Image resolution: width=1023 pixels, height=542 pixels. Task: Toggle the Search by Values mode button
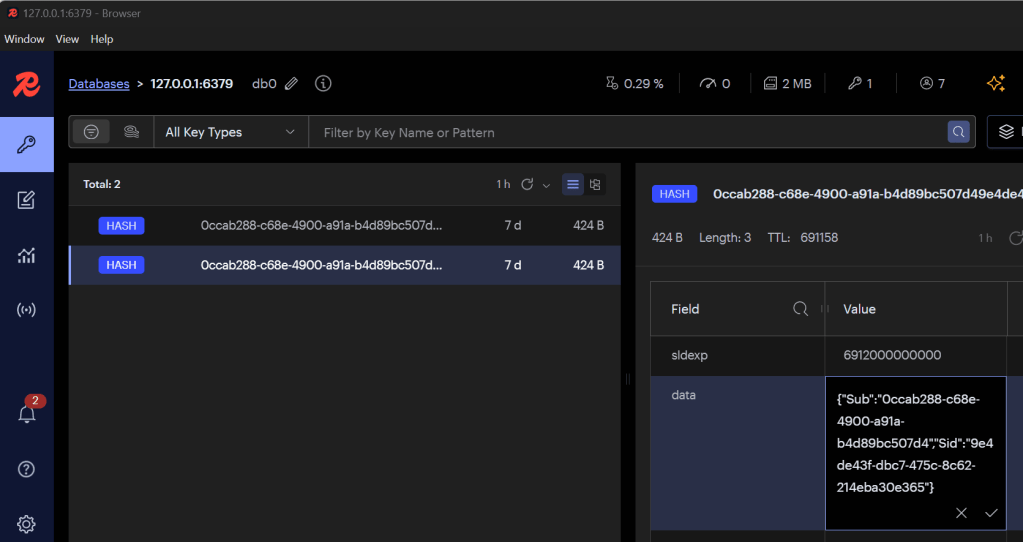[131, 132]
